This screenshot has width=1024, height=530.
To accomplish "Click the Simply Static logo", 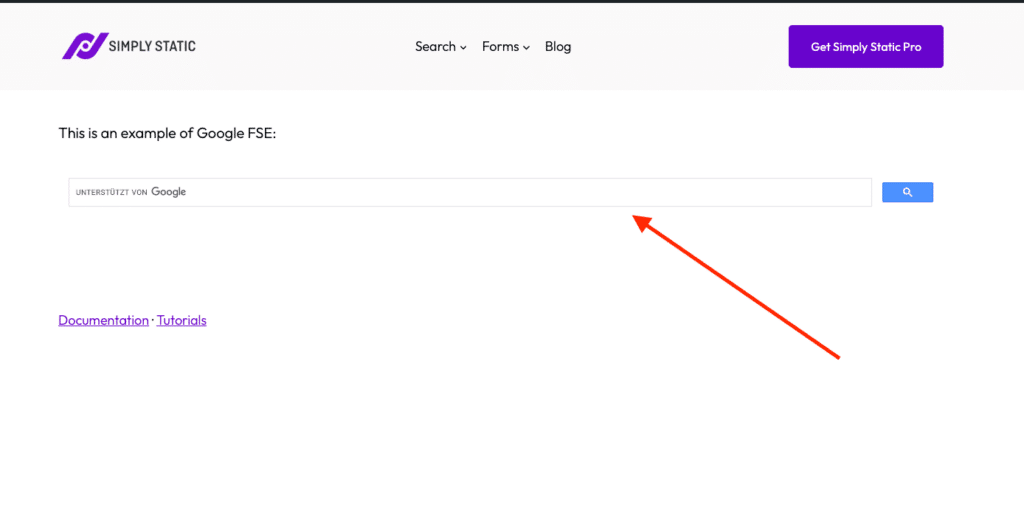I will click(129, 46).
